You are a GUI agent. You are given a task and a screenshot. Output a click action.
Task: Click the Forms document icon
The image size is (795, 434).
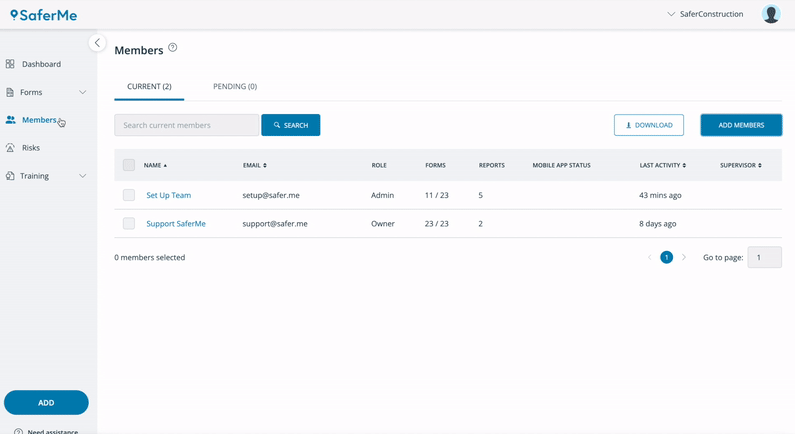pyautogui.click(x=10, y=92)
